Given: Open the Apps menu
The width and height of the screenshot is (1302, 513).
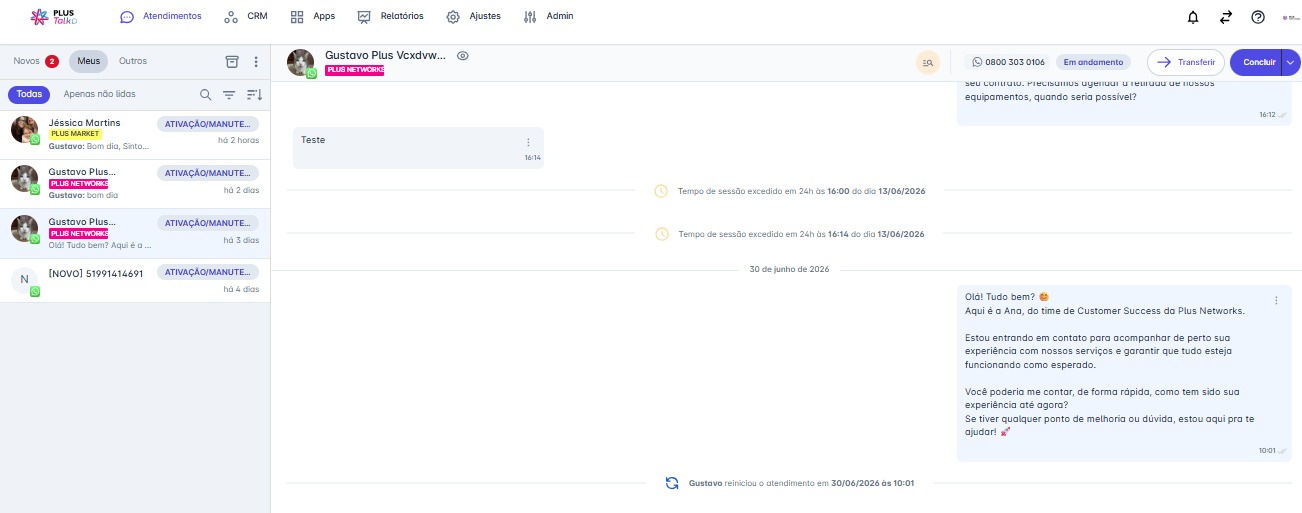Looking at the screenshot, I should click(312, 17).
